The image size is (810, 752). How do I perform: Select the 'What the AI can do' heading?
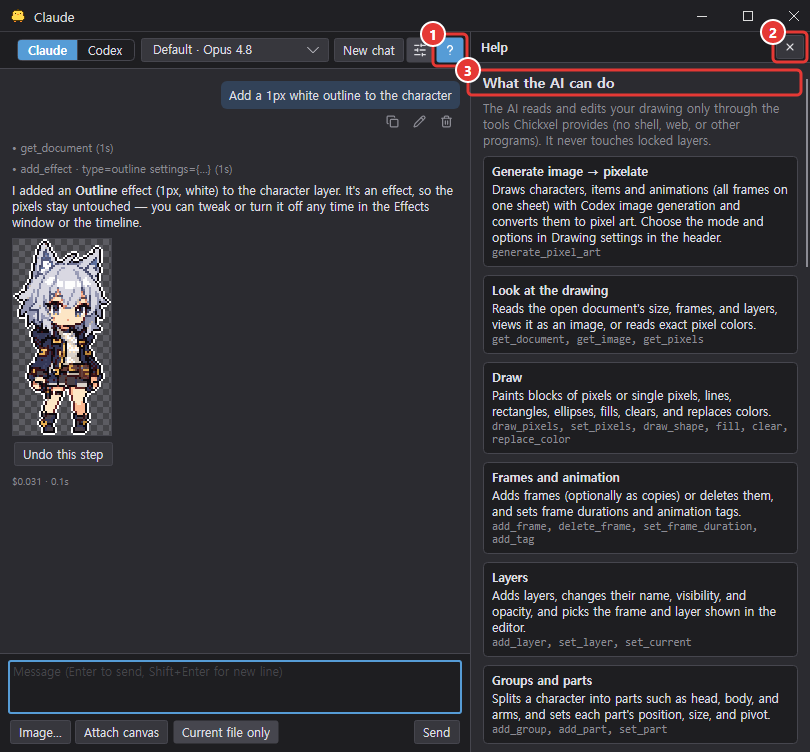549,83
